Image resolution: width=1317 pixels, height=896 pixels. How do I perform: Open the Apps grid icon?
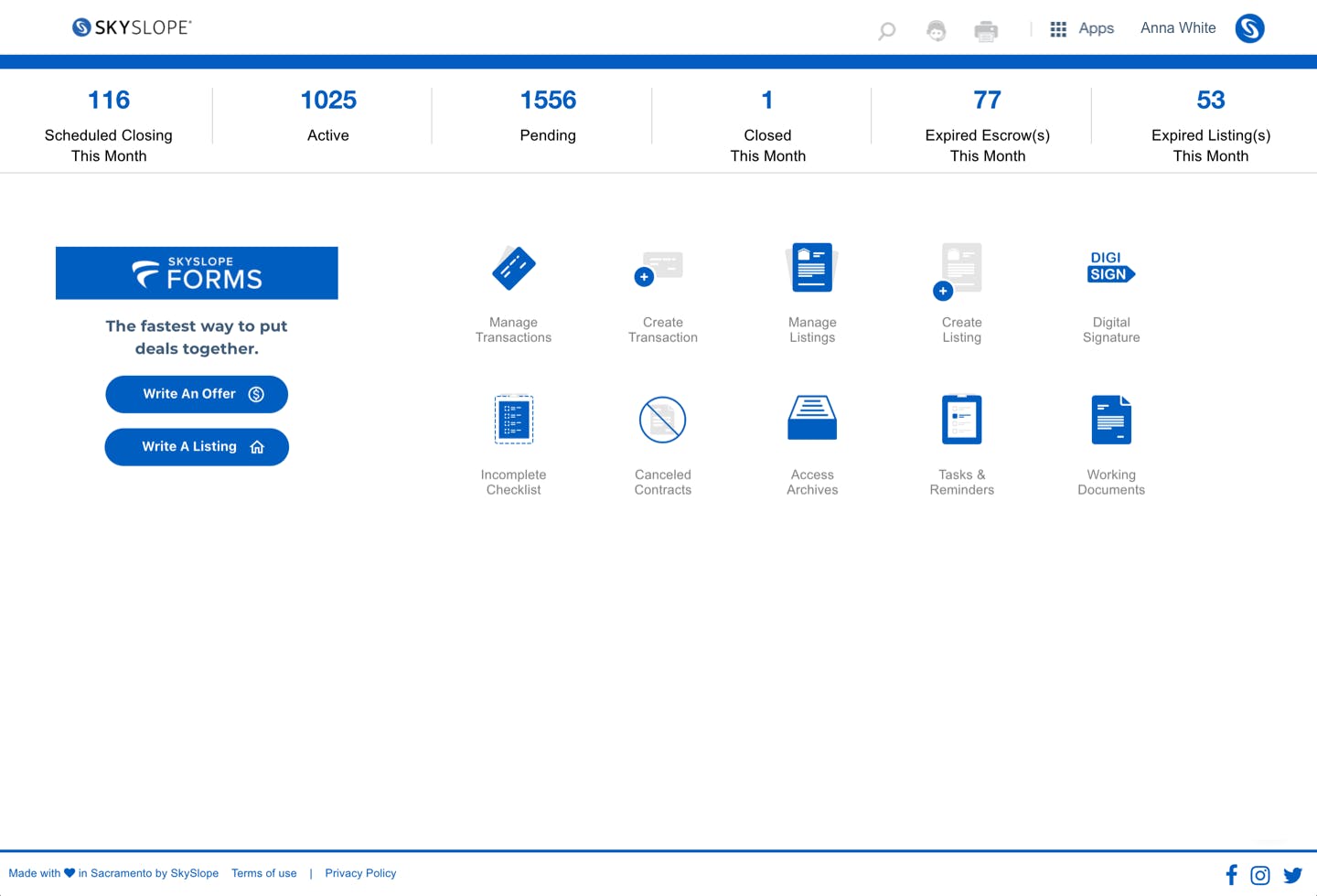point(1058,29)
